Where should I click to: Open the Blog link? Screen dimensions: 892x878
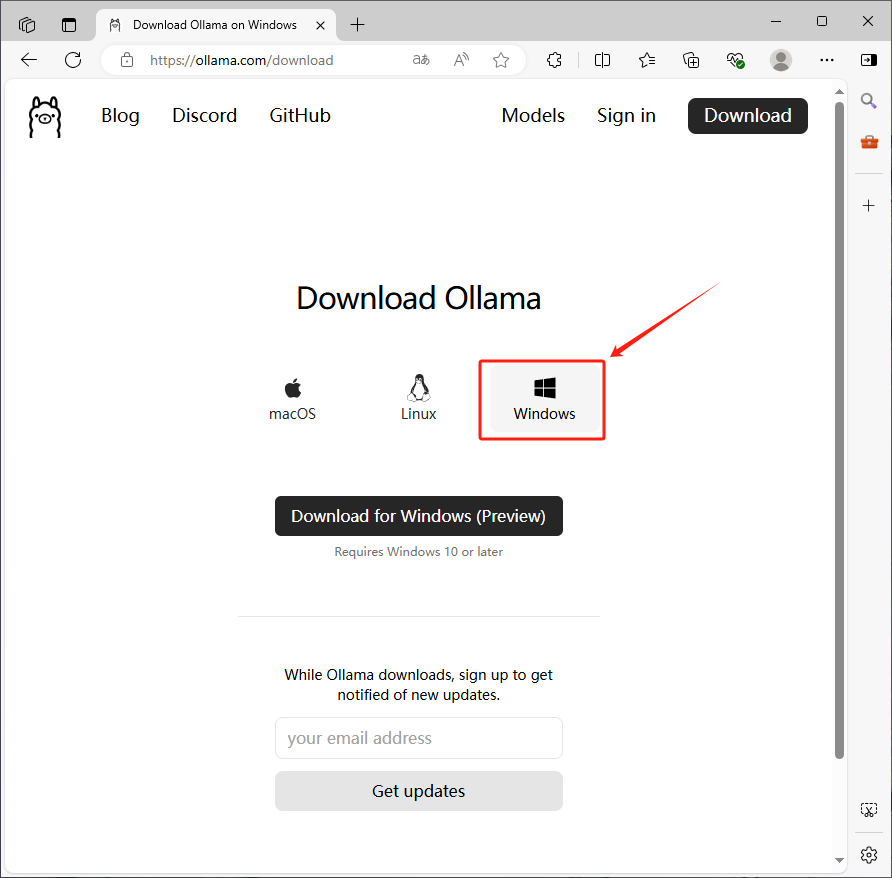pyautogui.click(x=120, y=116)
